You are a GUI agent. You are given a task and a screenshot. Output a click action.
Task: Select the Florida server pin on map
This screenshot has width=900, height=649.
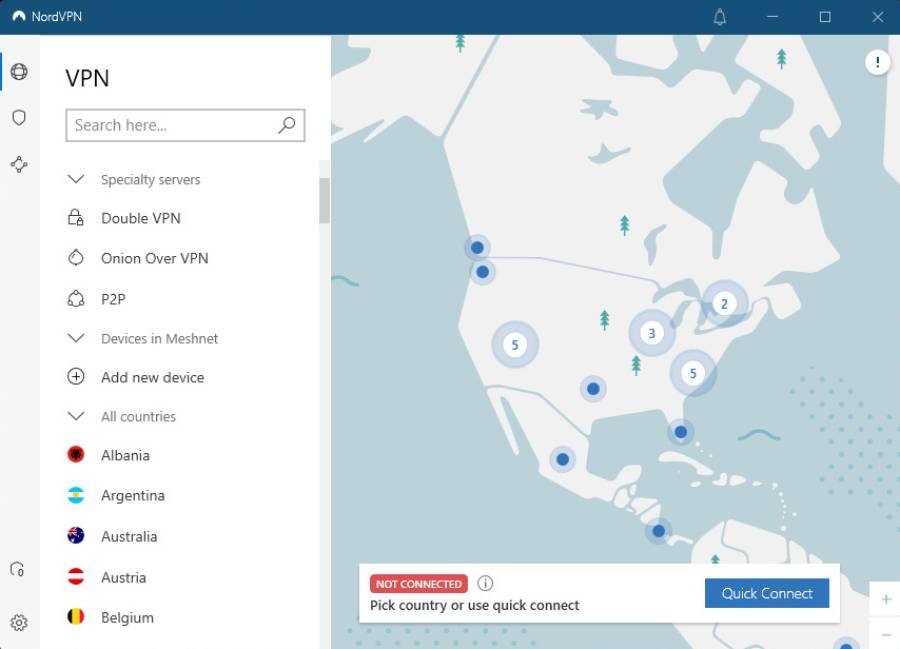(681, 432)
